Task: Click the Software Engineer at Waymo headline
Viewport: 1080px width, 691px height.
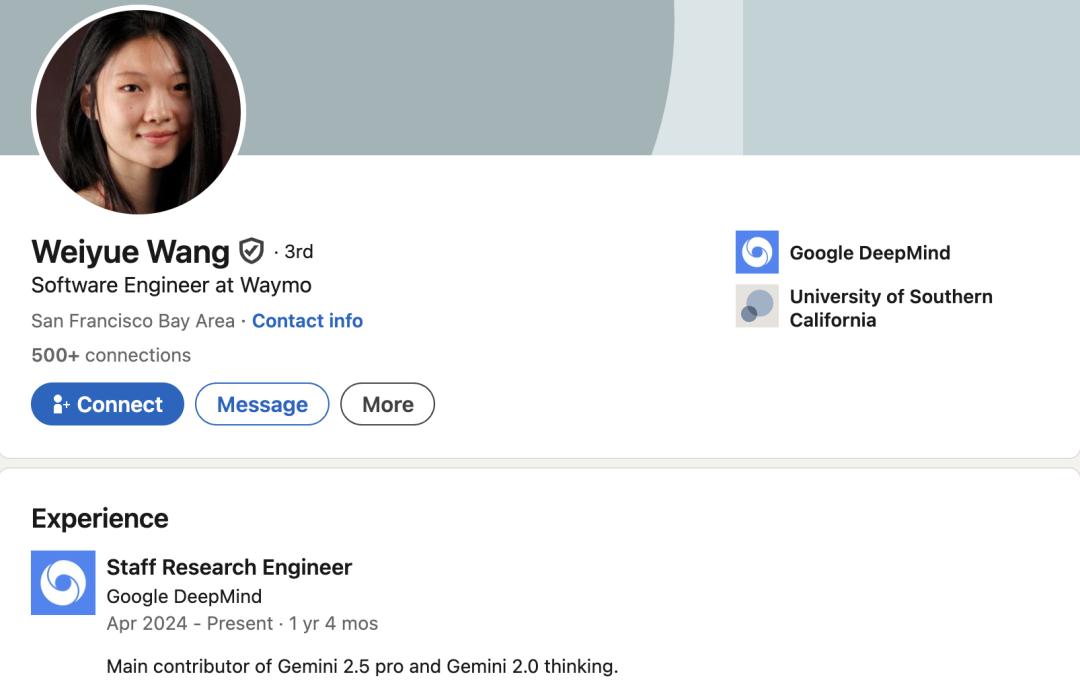Action: [x=171, y=285]
